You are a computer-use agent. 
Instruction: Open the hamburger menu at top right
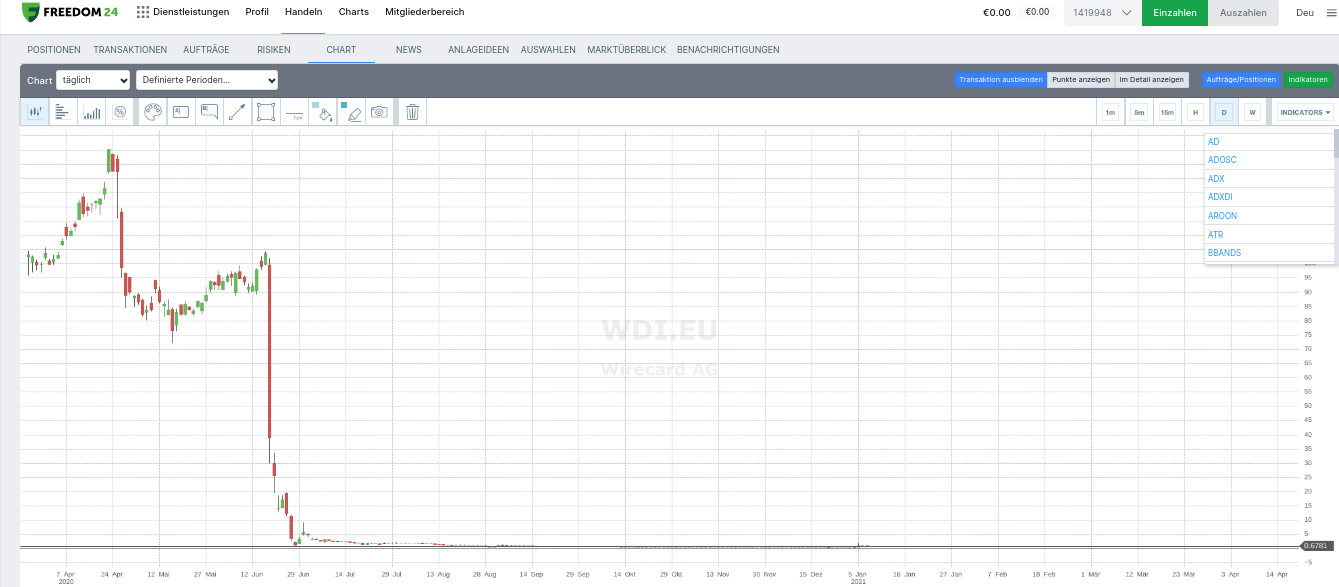click(x=1330, y=13)
